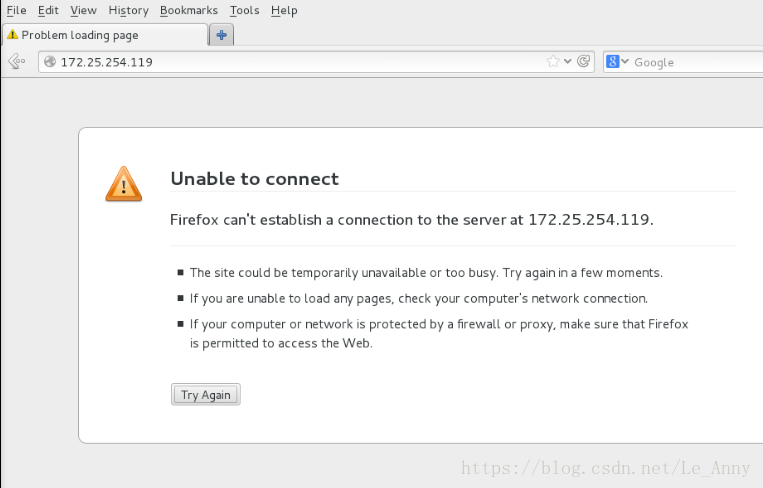Click the orange warning triangle icon

(124, 184)
